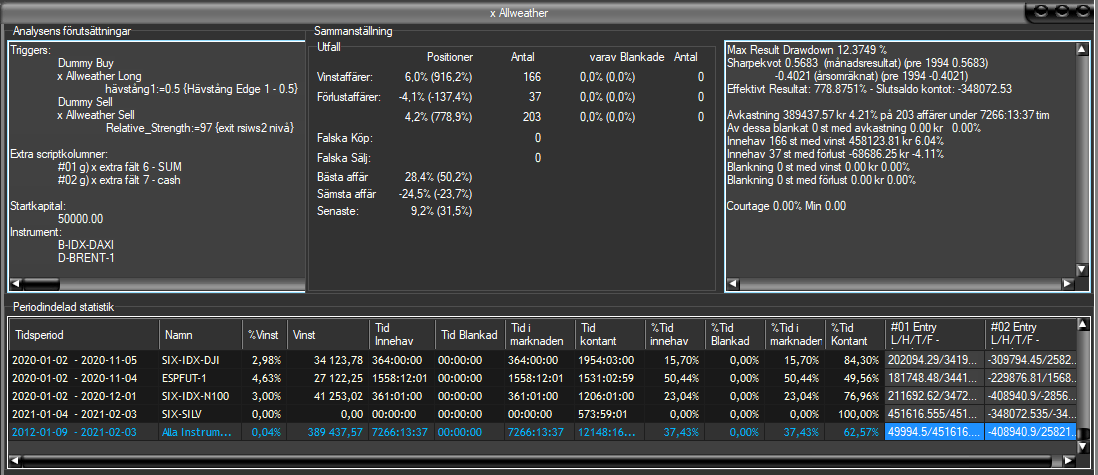
Task: Click the left scroll arrow under results text panel
Action: 733,284
